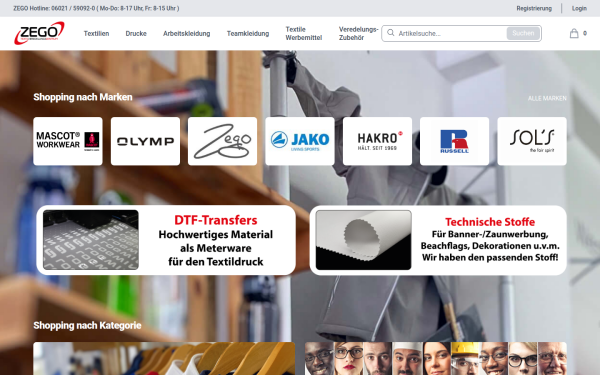Open the faces collage category image

[x=436, y=359]
